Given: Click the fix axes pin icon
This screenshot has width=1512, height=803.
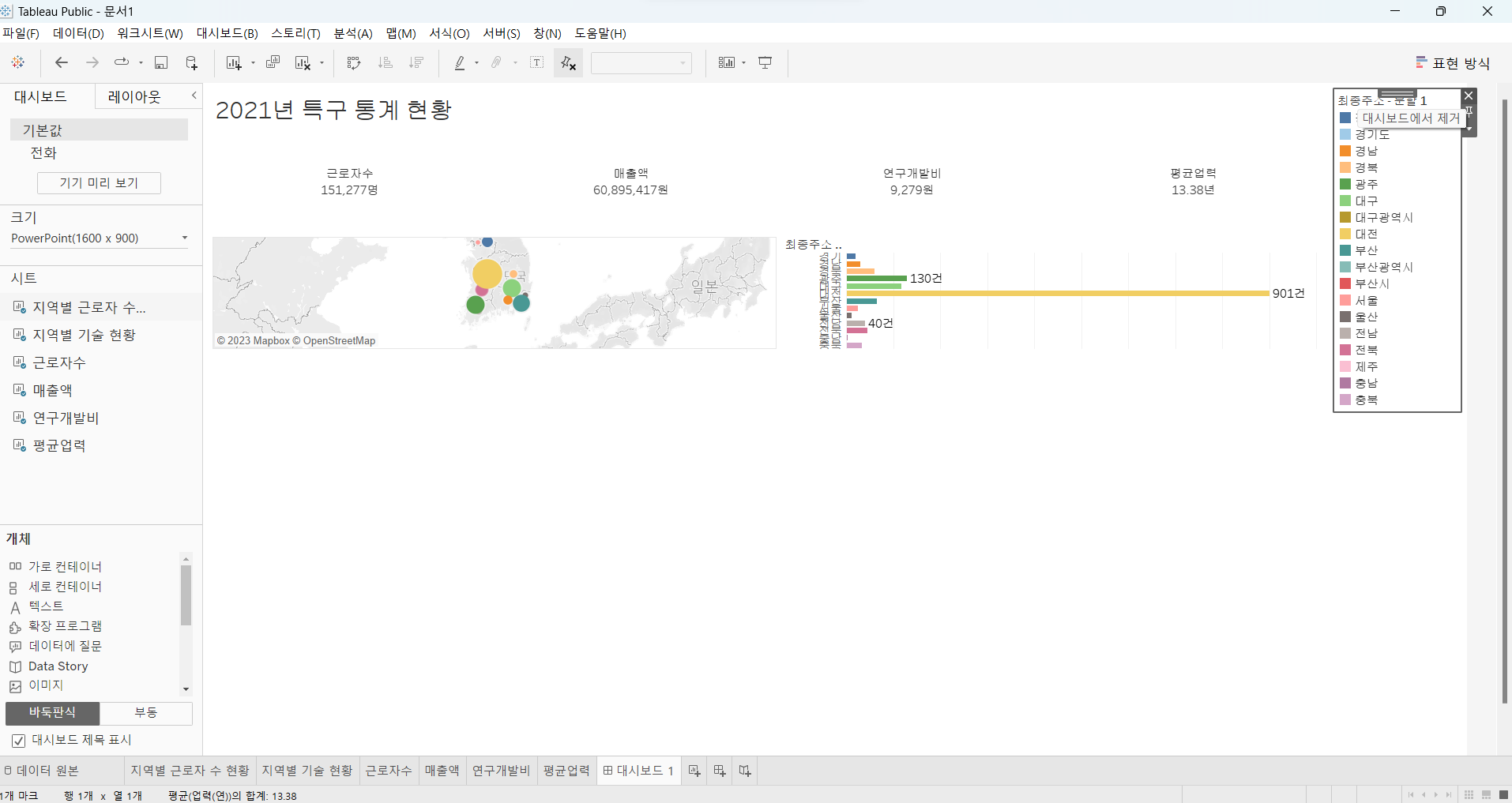Looking at the screenshot, I should click(569, 62).
